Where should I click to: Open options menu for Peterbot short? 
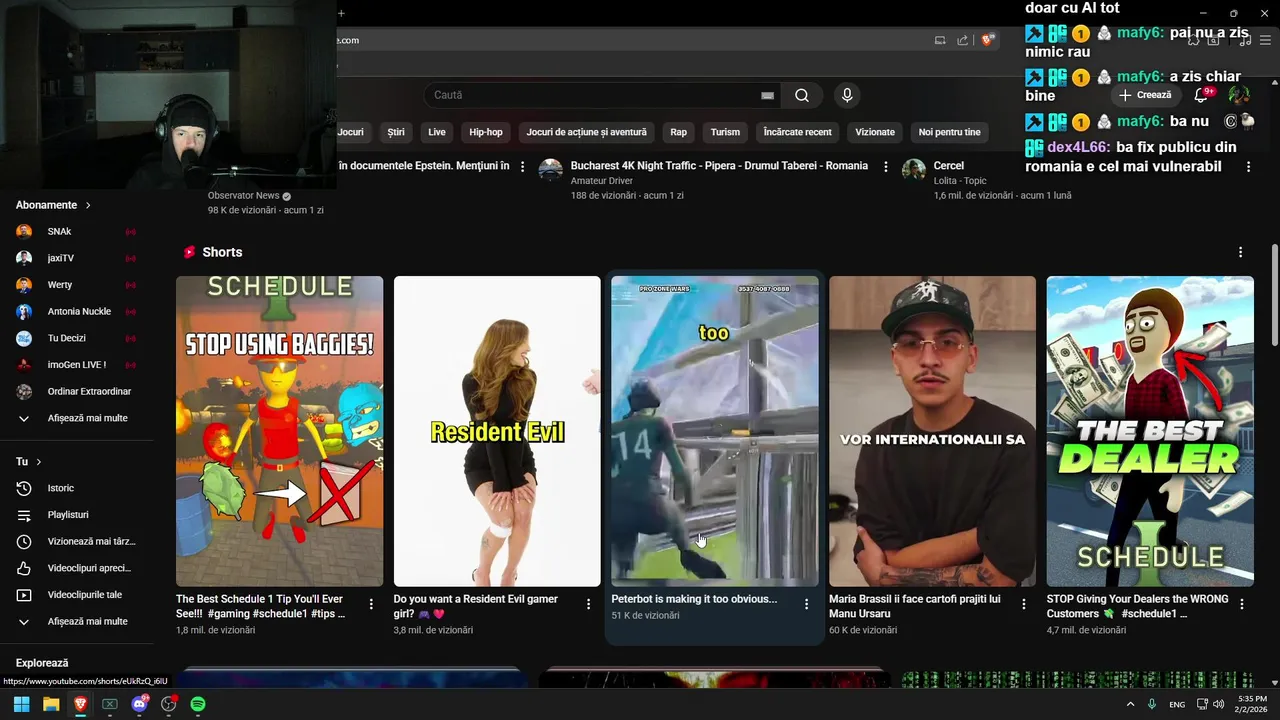[x=806, y=604]
